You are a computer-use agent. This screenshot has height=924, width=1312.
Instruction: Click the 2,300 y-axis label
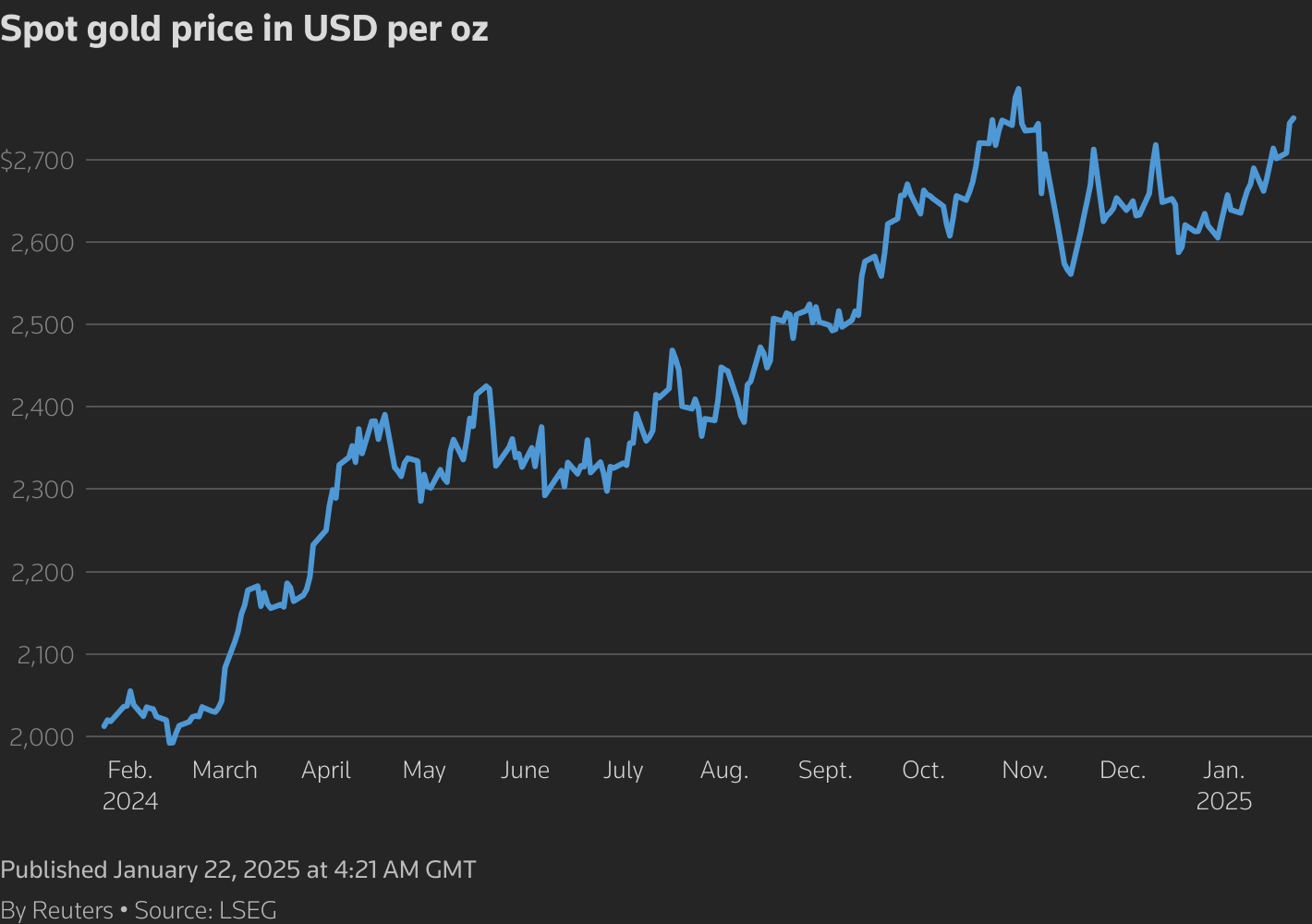(x=41, y=490)
